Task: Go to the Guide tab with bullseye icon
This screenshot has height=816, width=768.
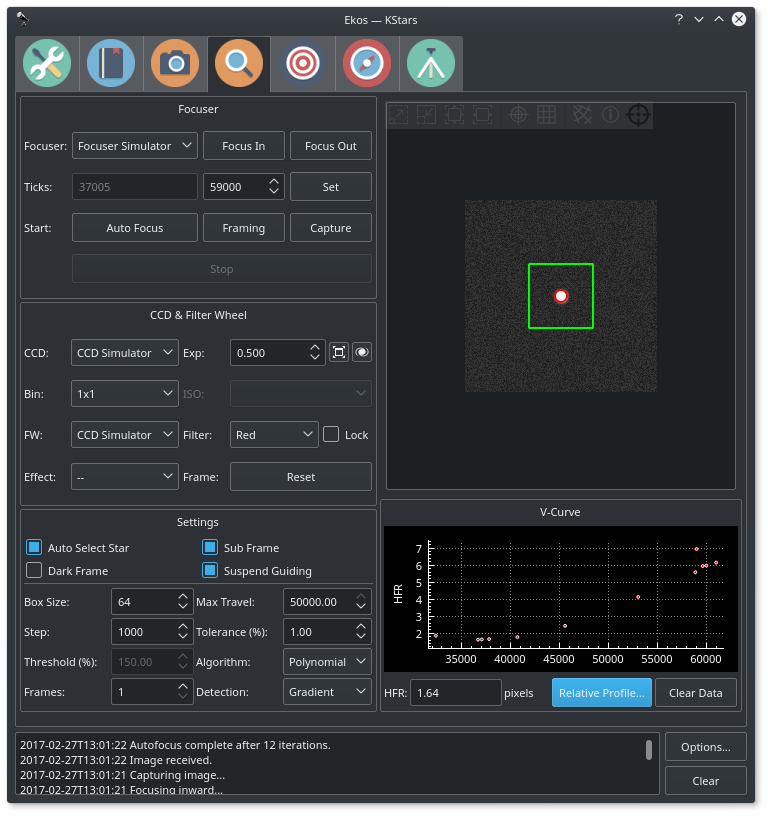Action: click(303, 64)
